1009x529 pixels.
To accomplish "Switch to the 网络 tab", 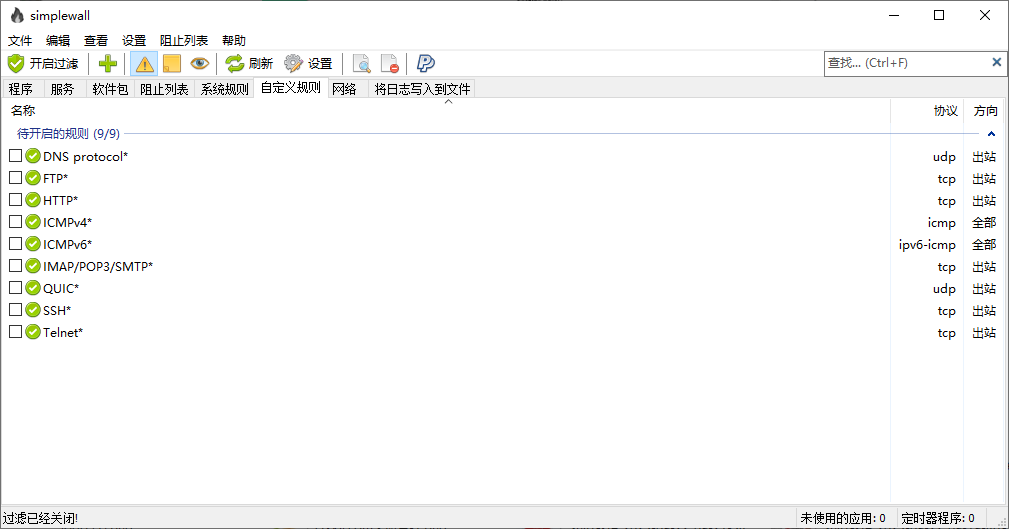I will click(344, 89).
